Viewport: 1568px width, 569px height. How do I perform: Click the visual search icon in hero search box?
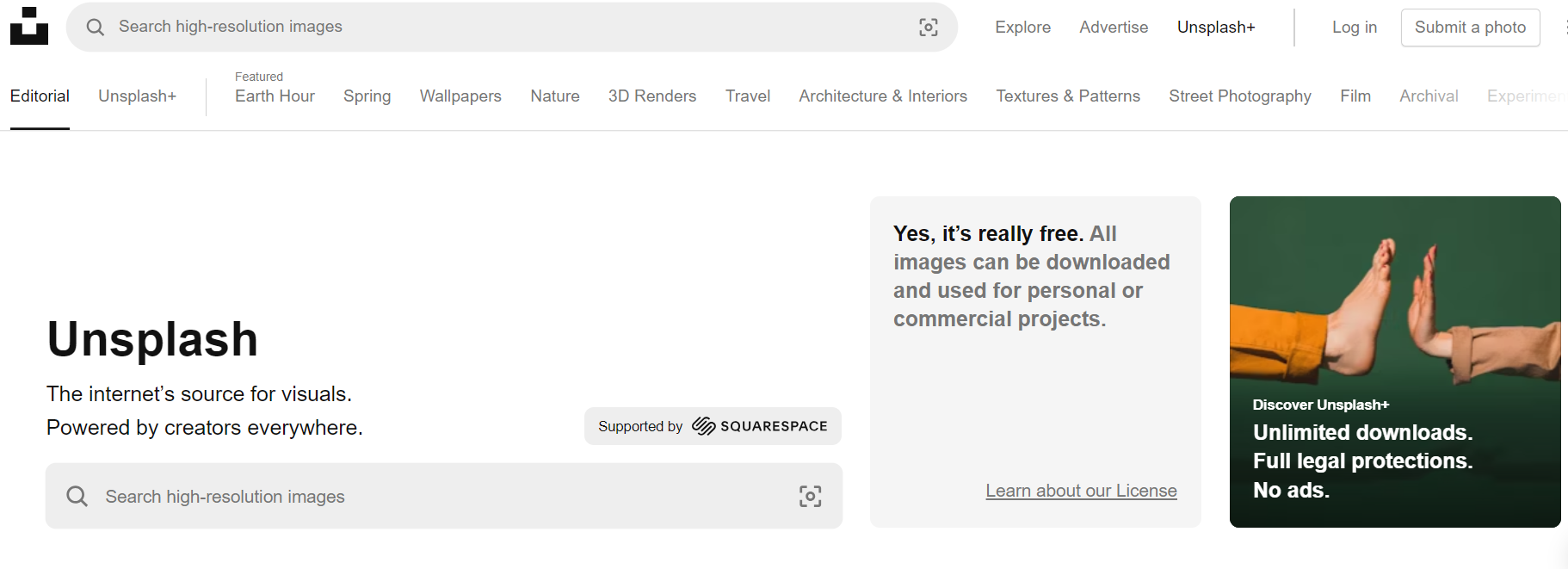[x=810, y=496]
